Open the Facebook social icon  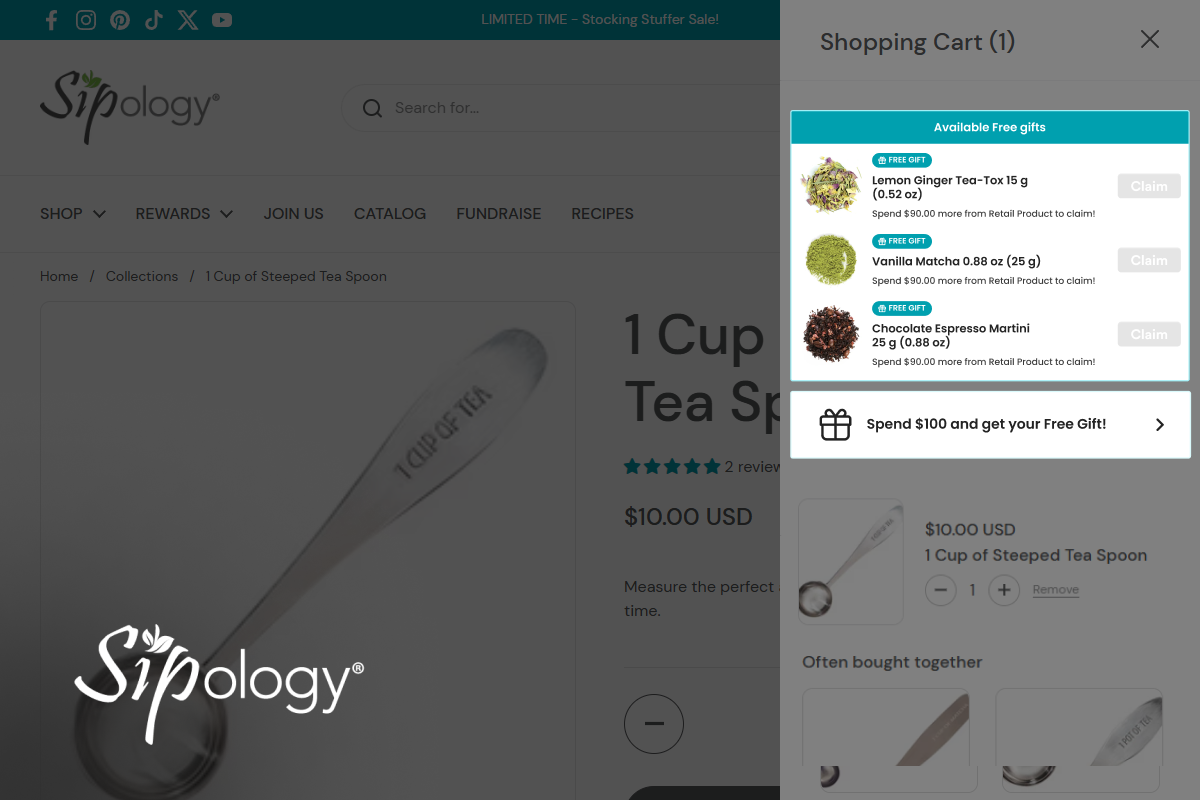click(52, 20)
